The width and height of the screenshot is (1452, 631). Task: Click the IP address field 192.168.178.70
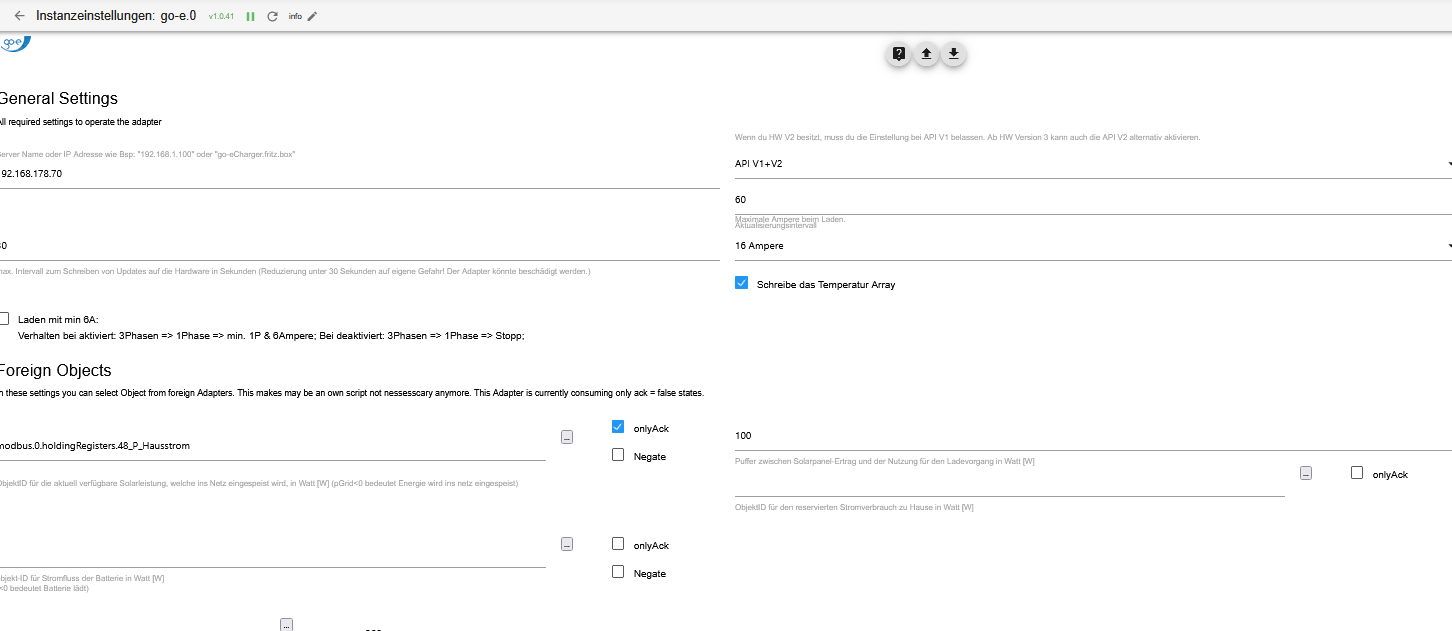pyautogui.click(x=360, y=173)
